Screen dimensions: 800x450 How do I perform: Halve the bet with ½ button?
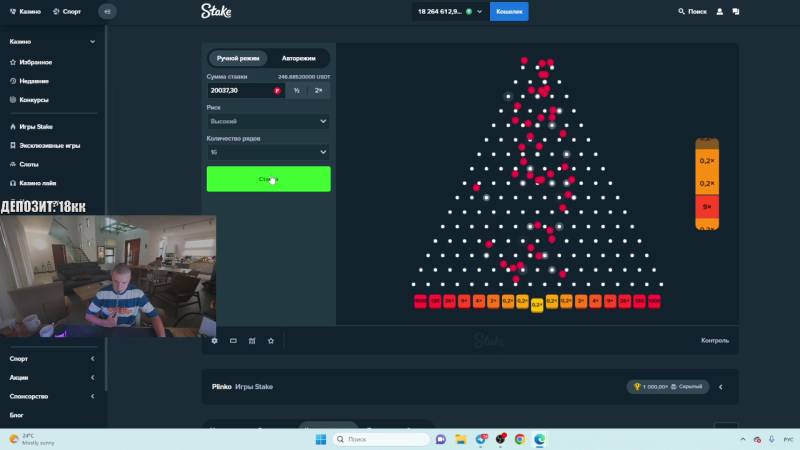tap(296, 90)
